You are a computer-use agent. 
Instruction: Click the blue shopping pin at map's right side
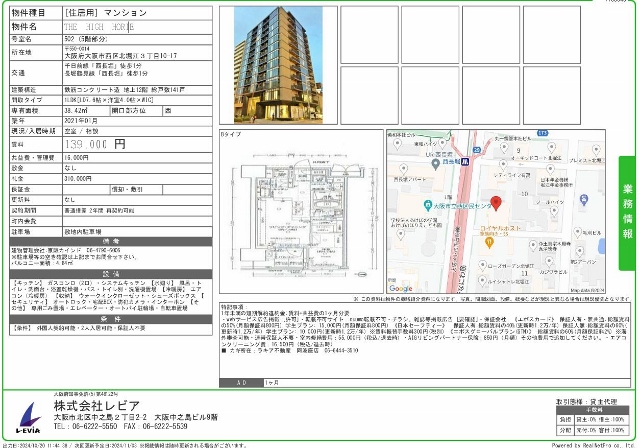(584, 200)
